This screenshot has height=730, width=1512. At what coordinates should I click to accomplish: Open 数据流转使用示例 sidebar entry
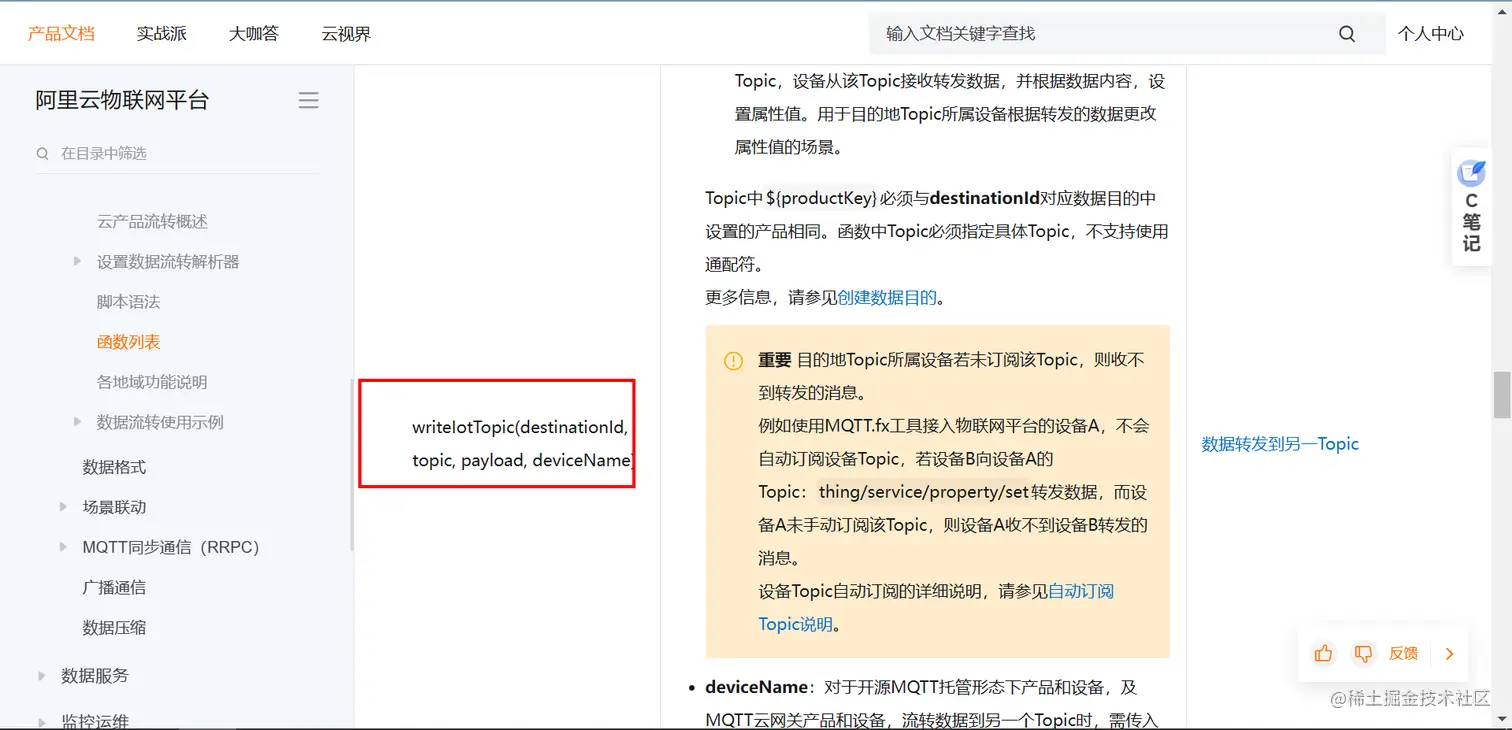coord(160,422)
